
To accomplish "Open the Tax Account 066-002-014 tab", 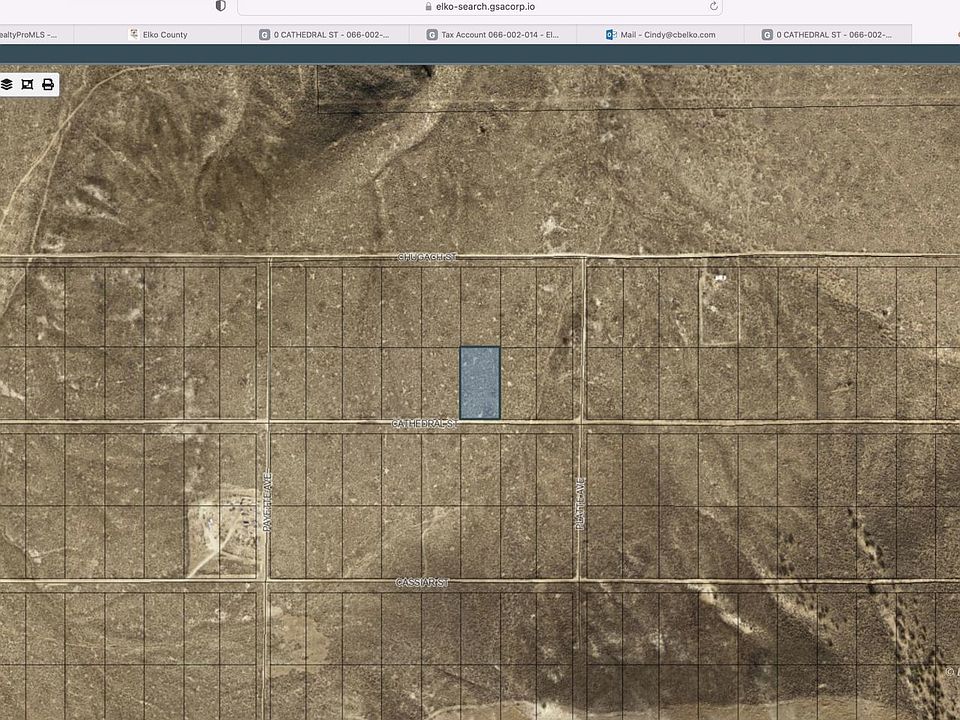I will click(x=493, y=35).
